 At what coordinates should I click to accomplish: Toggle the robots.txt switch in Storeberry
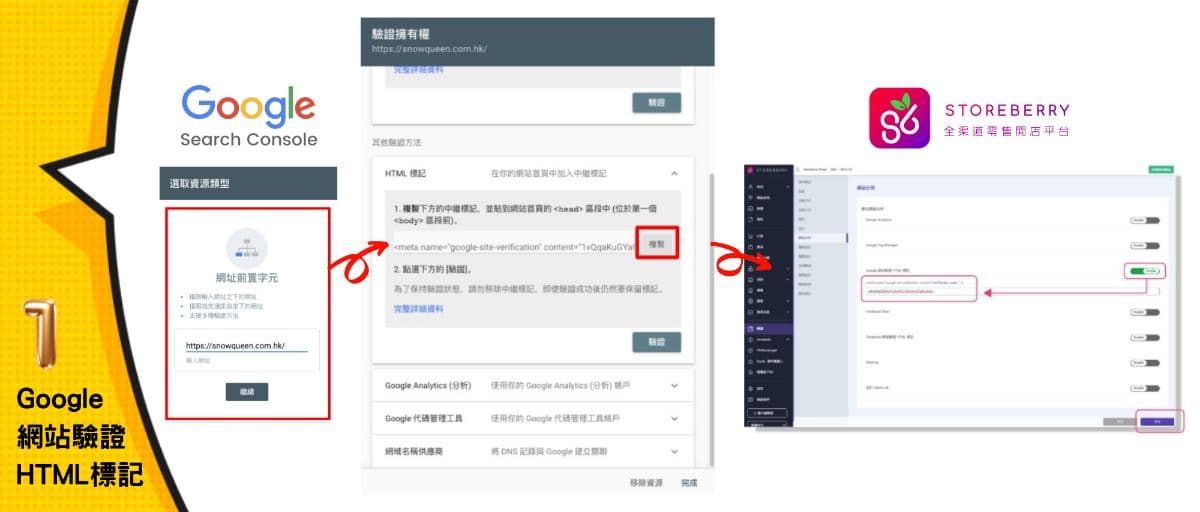pos(1146,386)
